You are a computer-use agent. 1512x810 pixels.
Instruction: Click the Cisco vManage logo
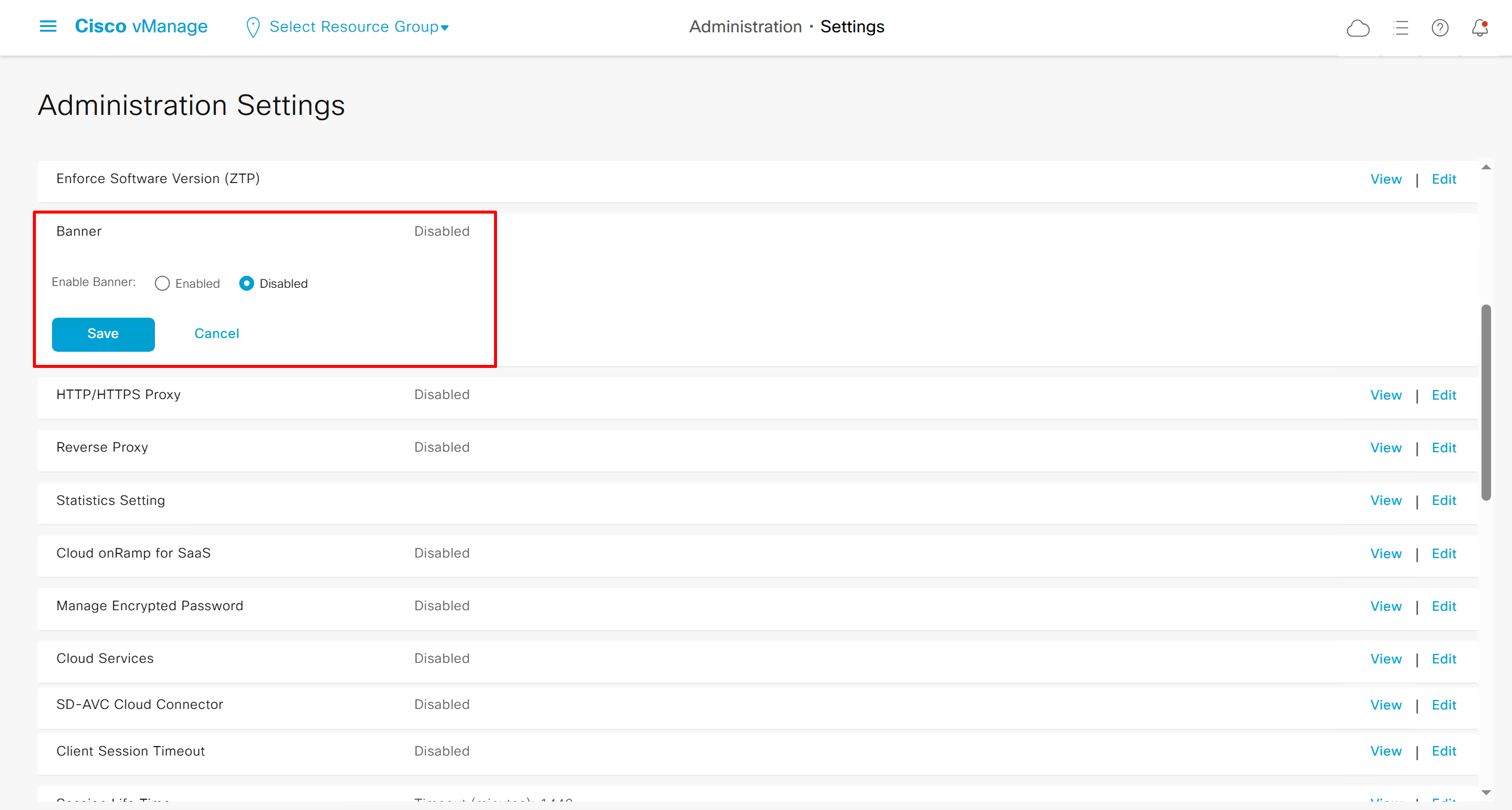coord(141,26)
